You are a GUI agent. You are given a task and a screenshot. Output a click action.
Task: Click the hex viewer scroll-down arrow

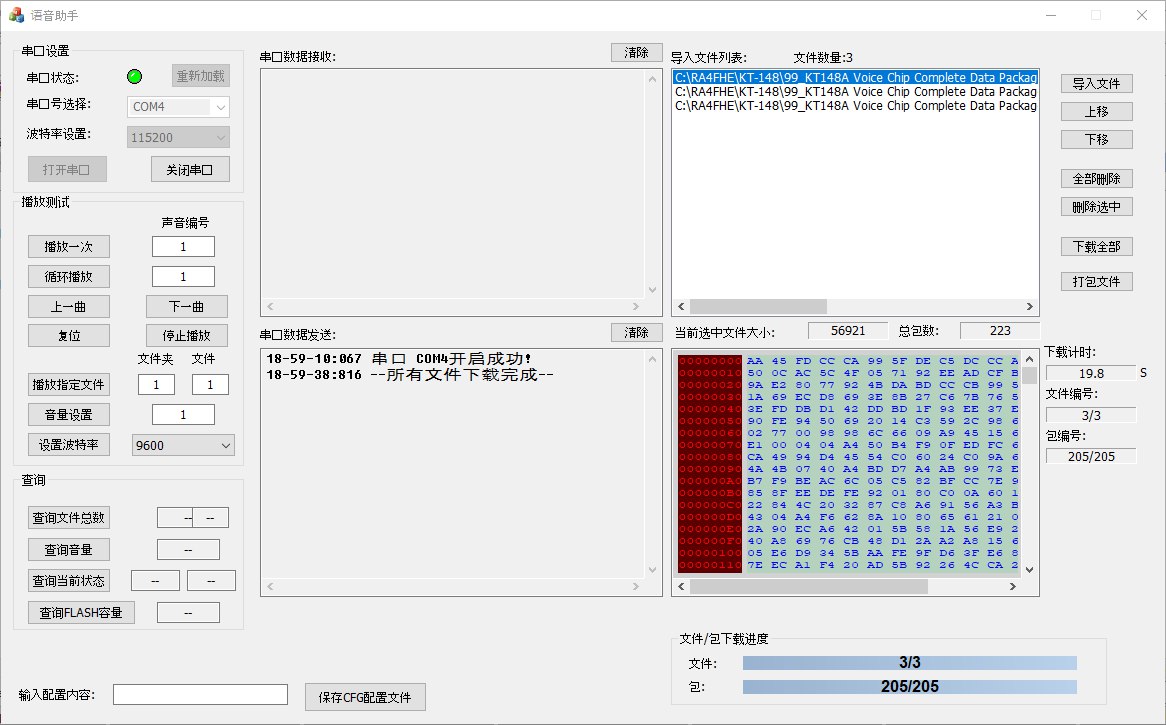(x=1030, y=570)
